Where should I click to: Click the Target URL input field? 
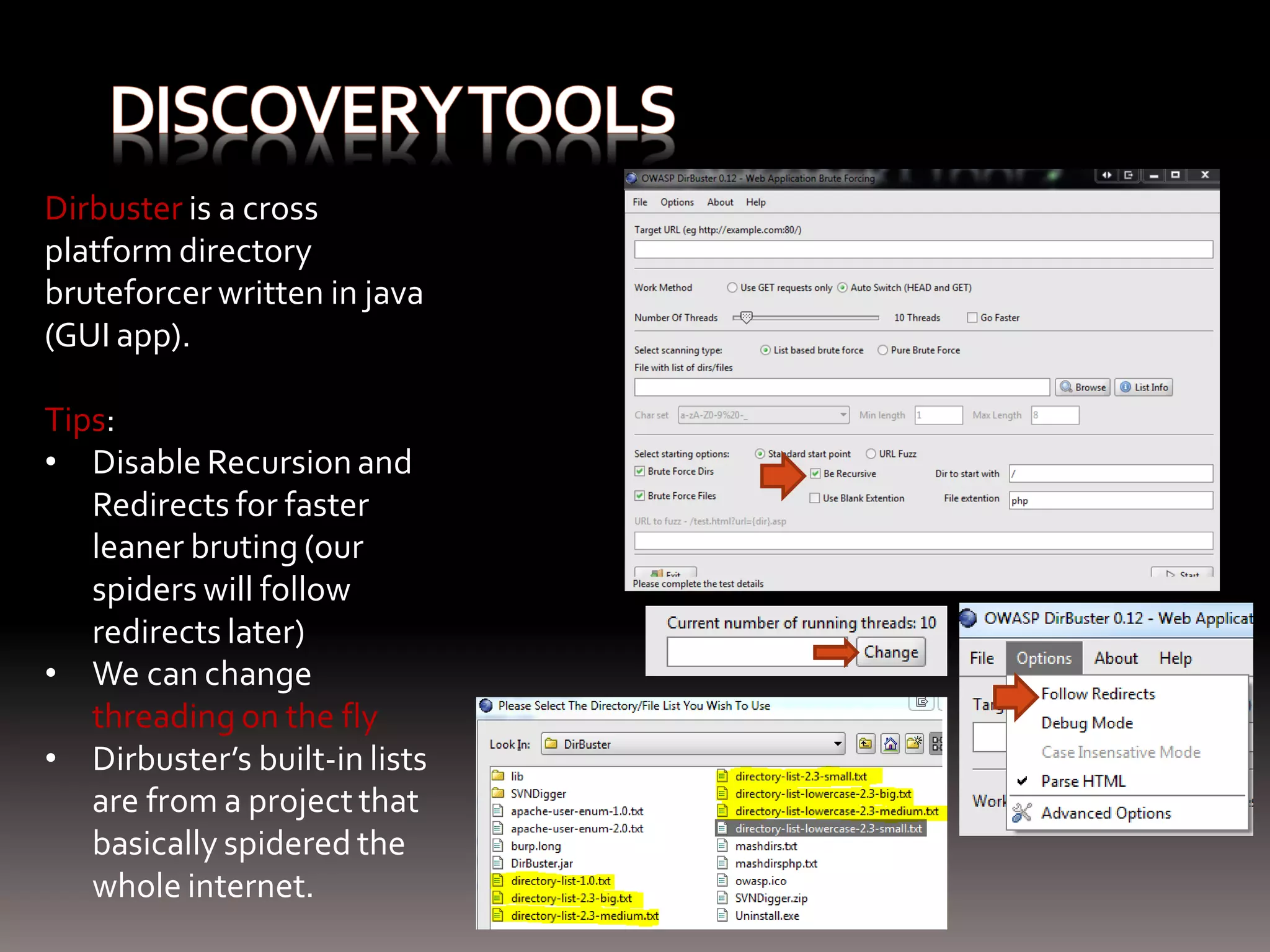click(923, 250)
